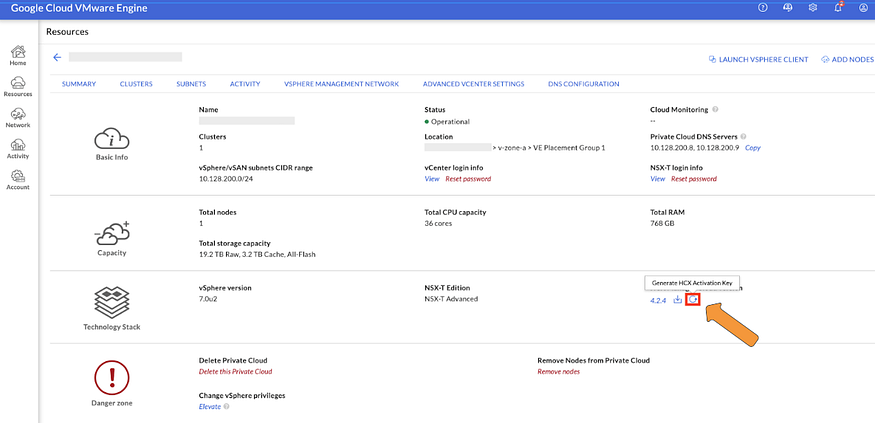
Task: Click the vSphere version 7.0u2 value
Action: pyautogui.click(x=209, y=299)
